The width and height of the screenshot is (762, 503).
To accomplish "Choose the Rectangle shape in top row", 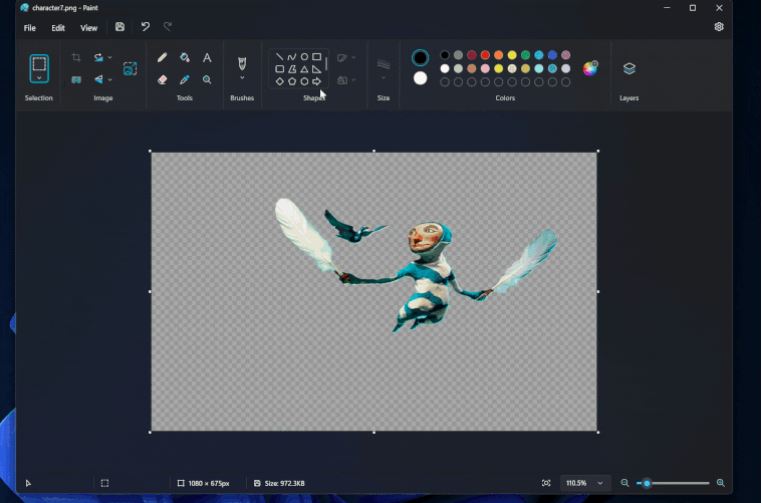I will pyautogui.click(x=316, y=57).
